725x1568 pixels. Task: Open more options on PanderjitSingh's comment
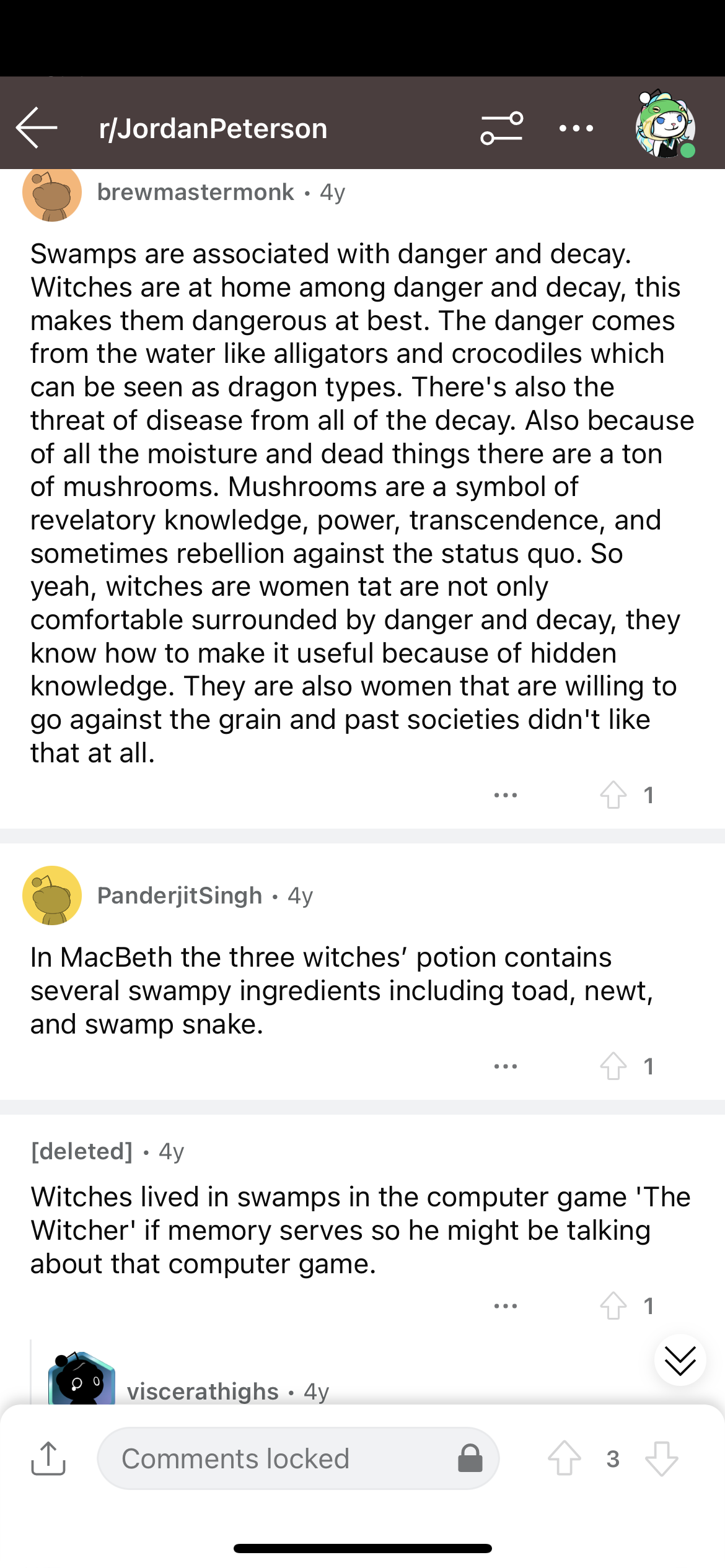coord(506,1066)
